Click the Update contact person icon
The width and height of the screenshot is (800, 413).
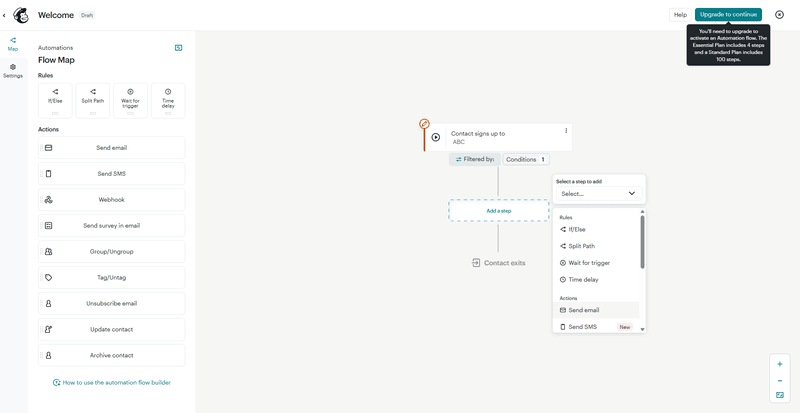tap(48, 329)
